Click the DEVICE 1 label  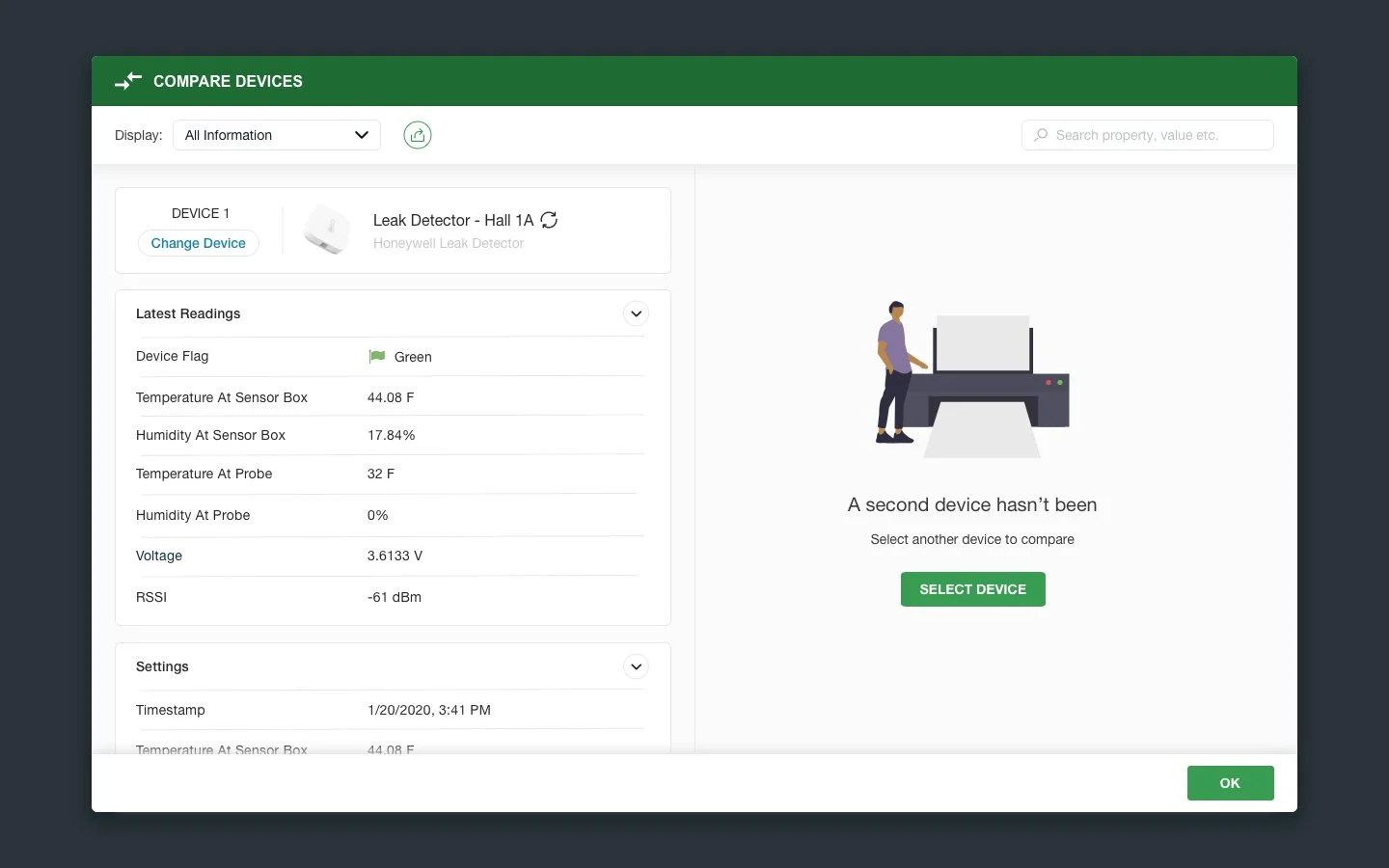pos(201,213)
